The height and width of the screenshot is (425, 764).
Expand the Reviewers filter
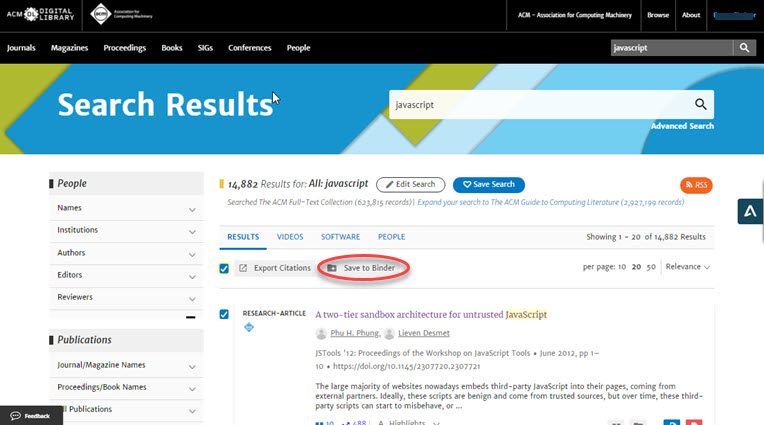[x=127, y=297]
